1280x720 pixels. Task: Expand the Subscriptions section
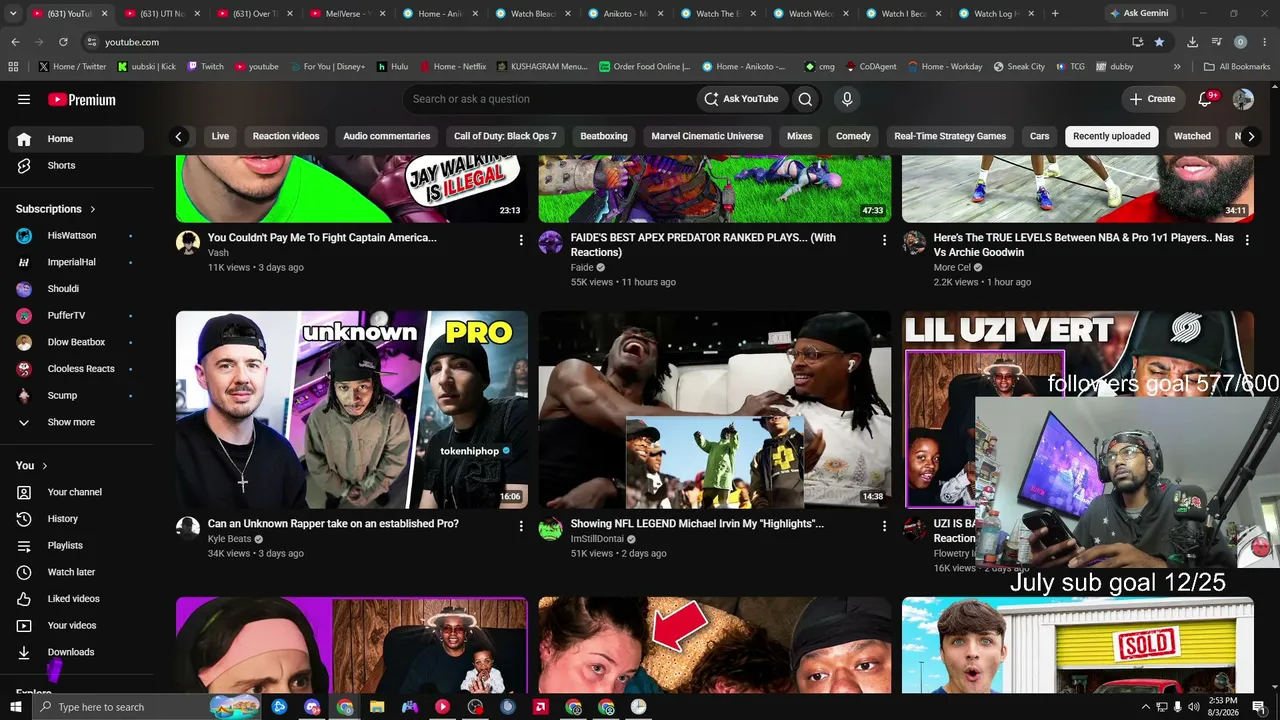pyautogui.click(x=56, y=209)
